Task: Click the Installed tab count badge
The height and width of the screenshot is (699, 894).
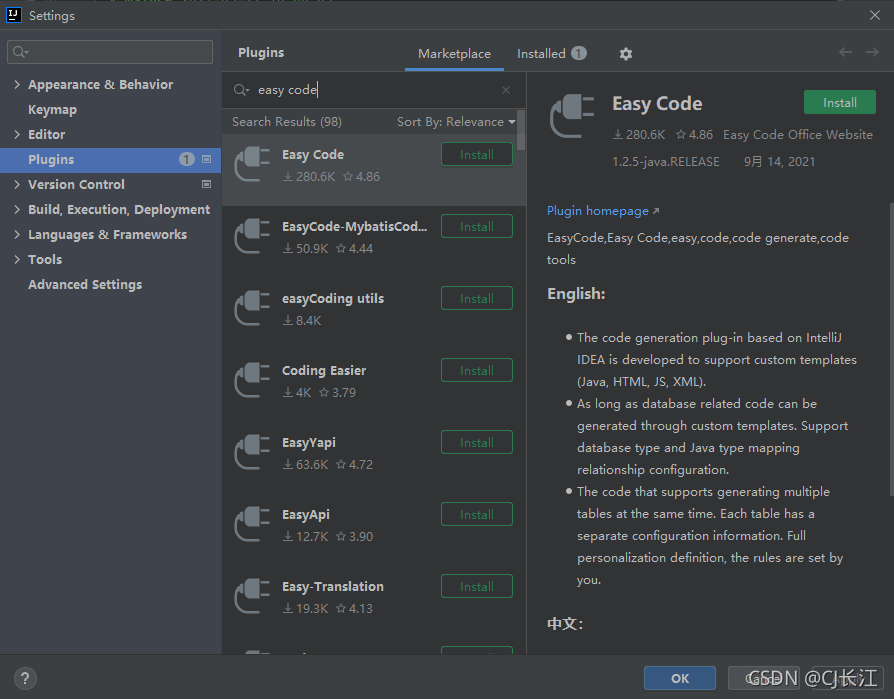Action: click(579, 53)
